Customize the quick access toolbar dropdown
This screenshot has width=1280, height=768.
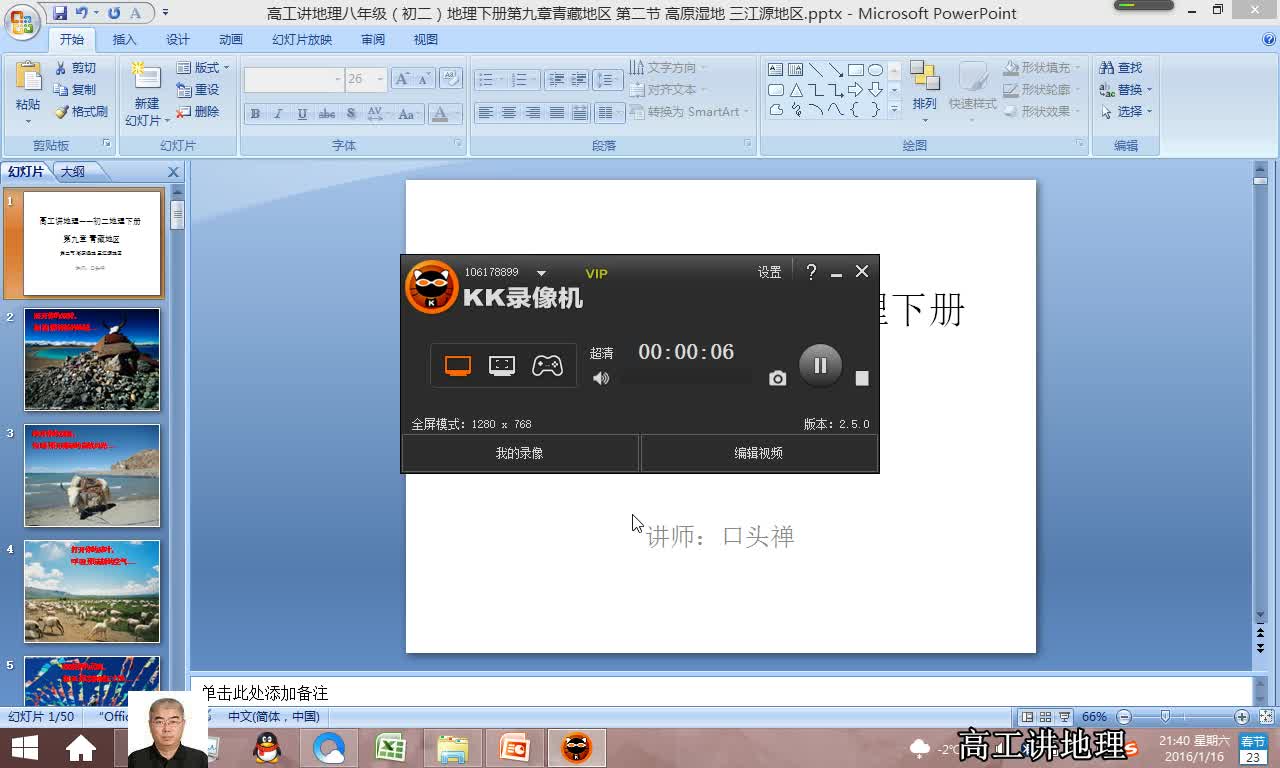click(x=165, y=13)
